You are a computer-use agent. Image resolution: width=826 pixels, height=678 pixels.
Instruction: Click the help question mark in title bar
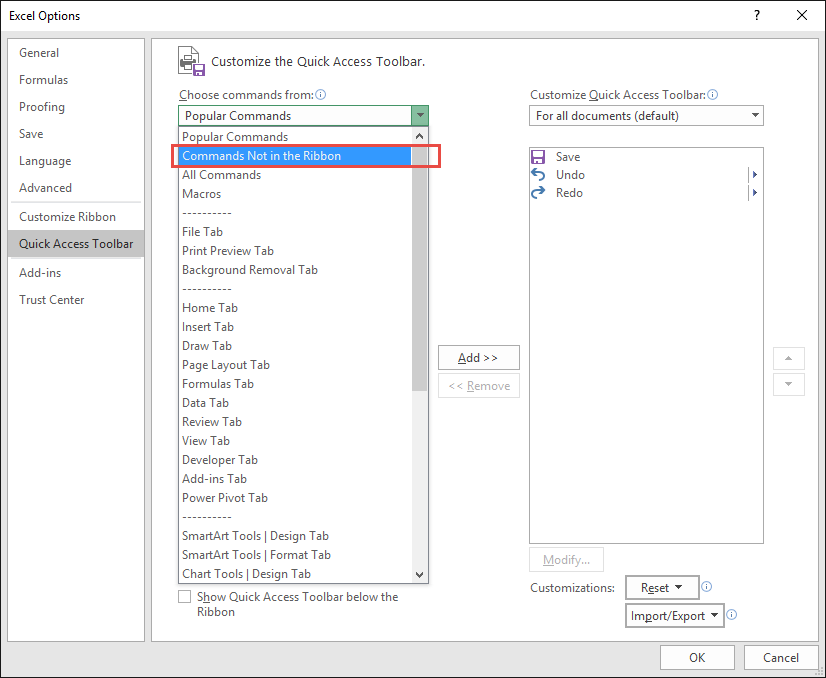click(758, 15)
